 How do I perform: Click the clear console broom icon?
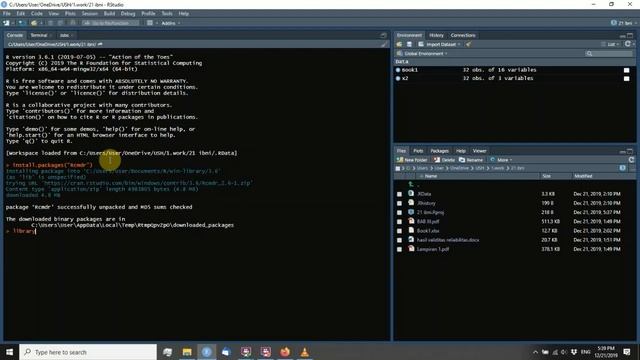coord(384,44)
